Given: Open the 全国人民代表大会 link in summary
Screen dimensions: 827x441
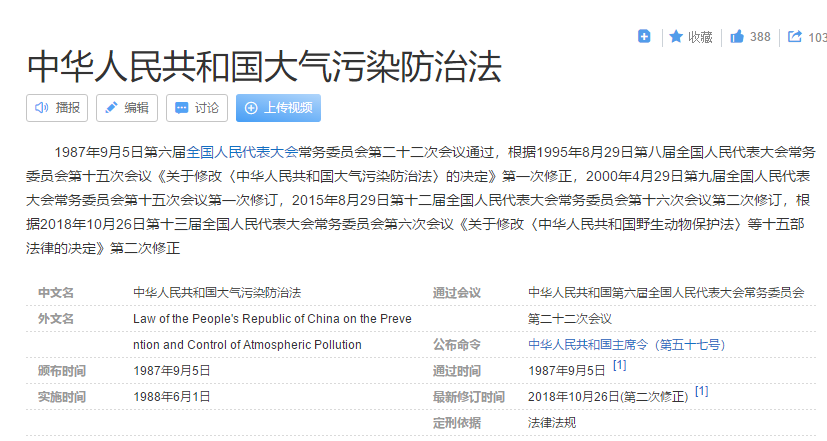Looking at the screenshot, I should [242, 152].
